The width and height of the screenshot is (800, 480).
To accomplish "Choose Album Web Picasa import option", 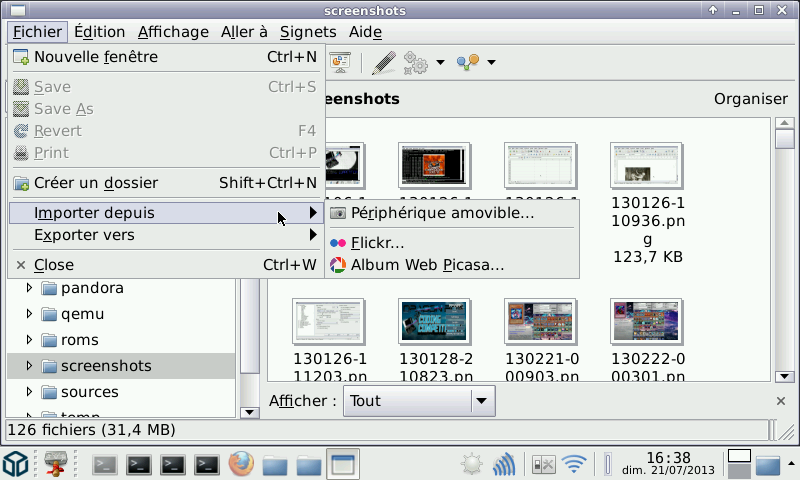I will [427, 265].
